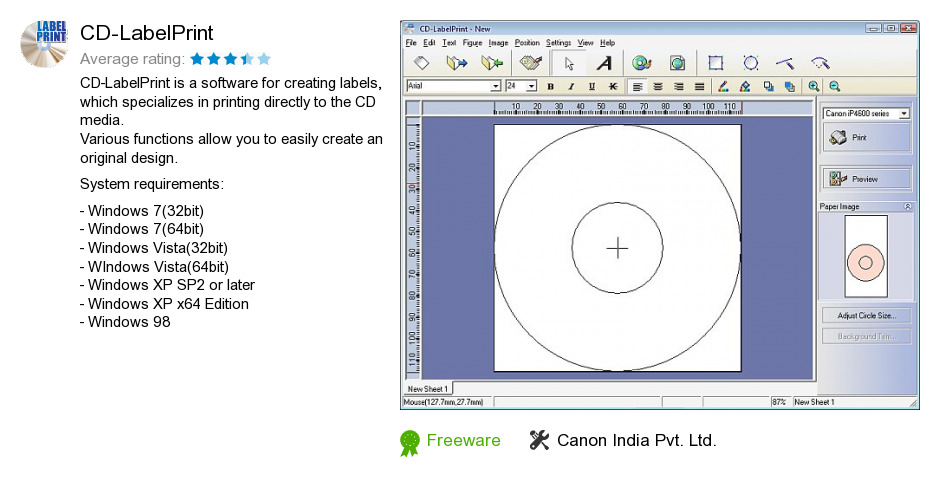The height and width of the screenshot is (487, 940).
Task: Open the Edit menu
Action: [429, 43]
